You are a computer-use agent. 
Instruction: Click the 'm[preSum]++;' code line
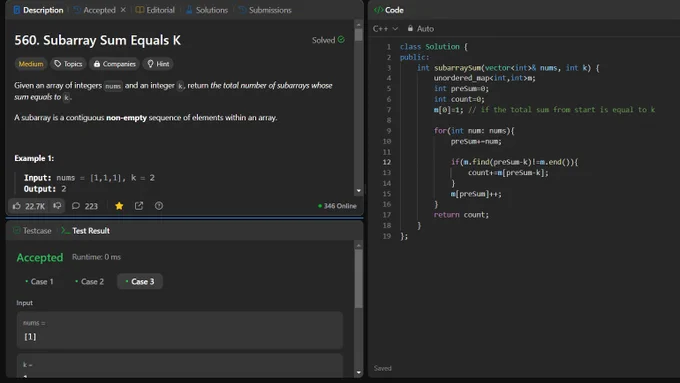pos(476,194)
